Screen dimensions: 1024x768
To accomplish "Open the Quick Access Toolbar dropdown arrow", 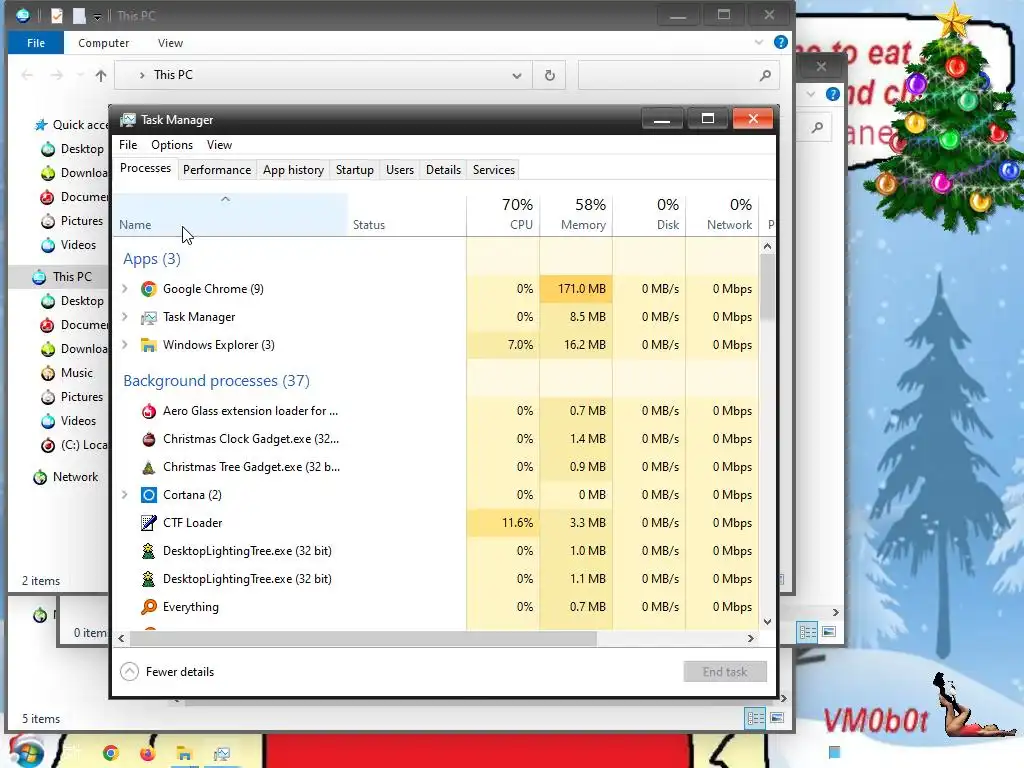I will 97,16.
